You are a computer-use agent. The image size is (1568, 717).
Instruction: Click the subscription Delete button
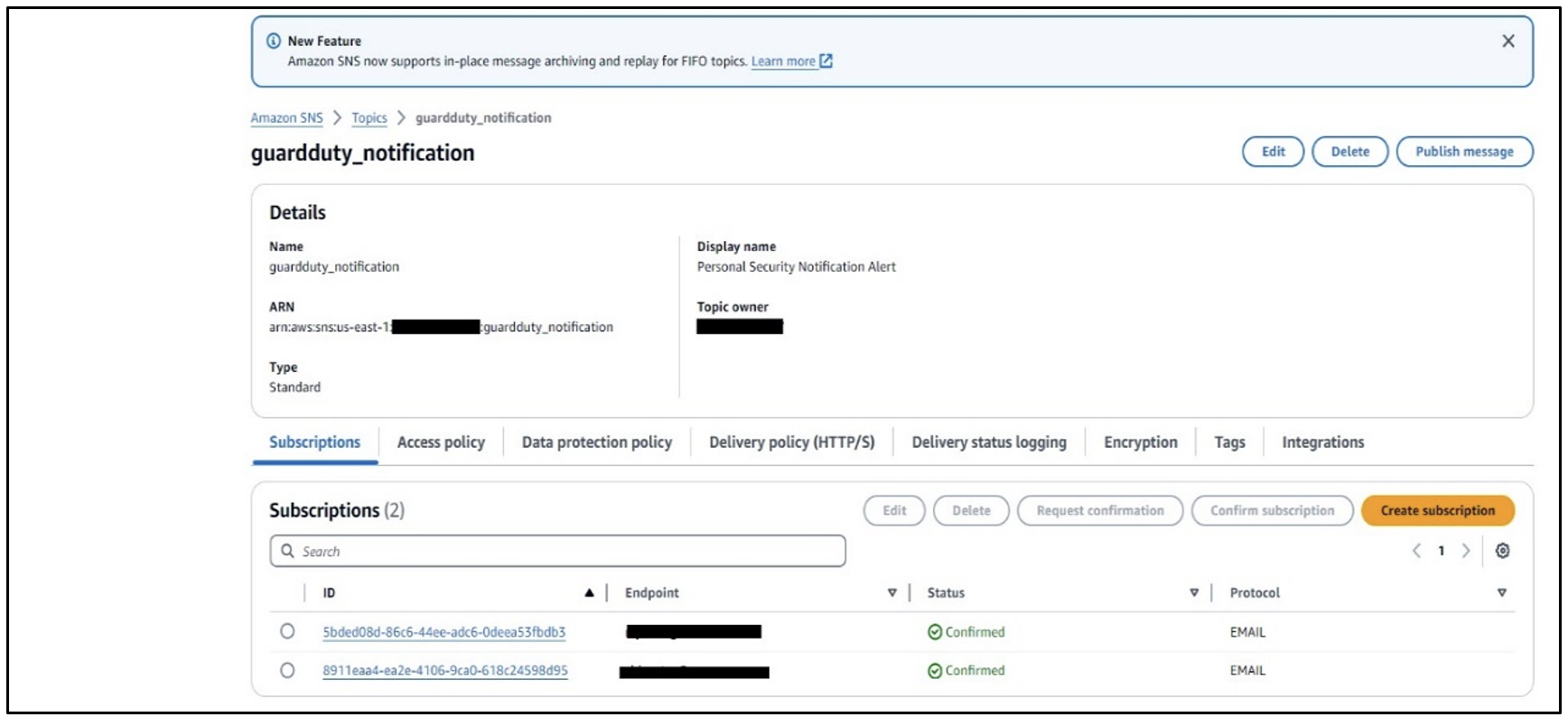pyautogui.click(x=971, y=511)
